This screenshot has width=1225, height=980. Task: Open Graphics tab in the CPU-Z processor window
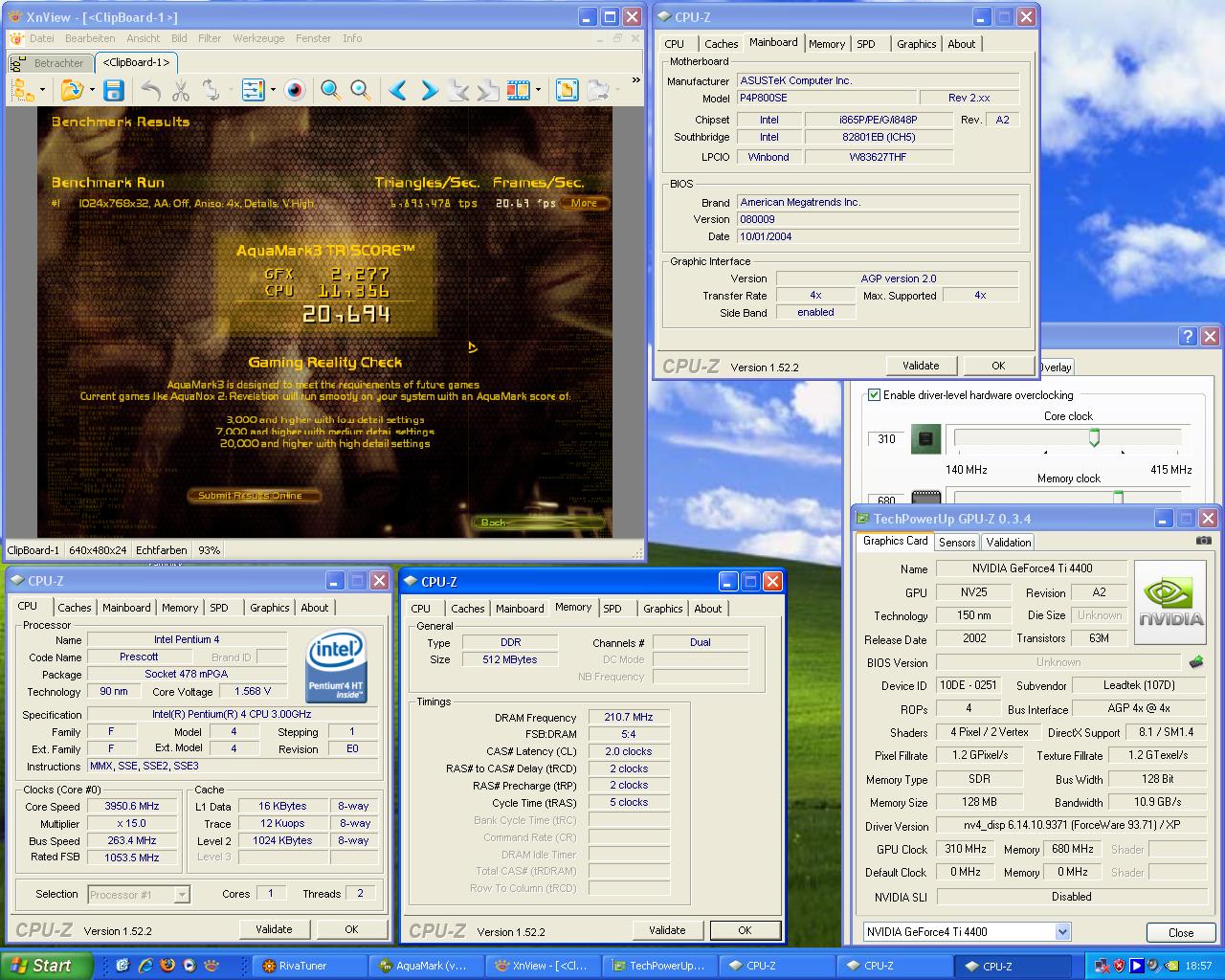[x=270, y=608]
